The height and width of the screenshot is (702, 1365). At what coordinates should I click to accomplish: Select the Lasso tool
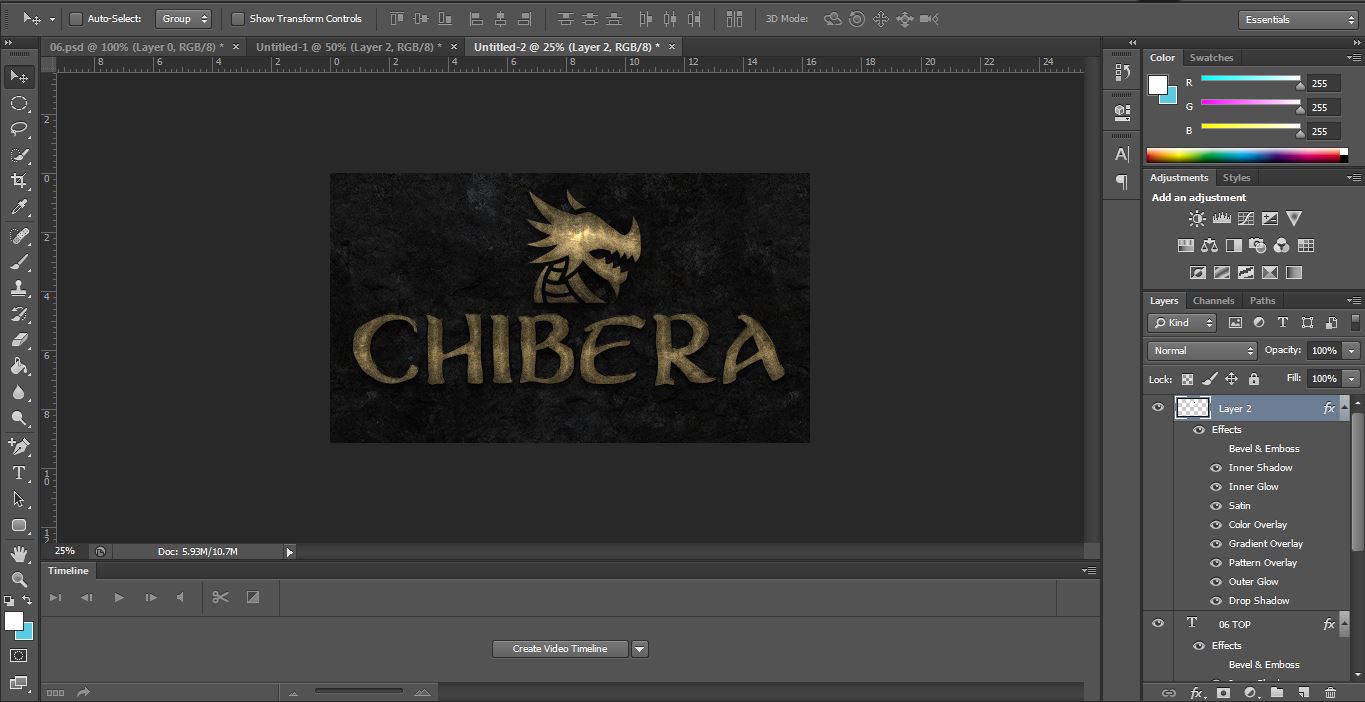coord(19,129)
